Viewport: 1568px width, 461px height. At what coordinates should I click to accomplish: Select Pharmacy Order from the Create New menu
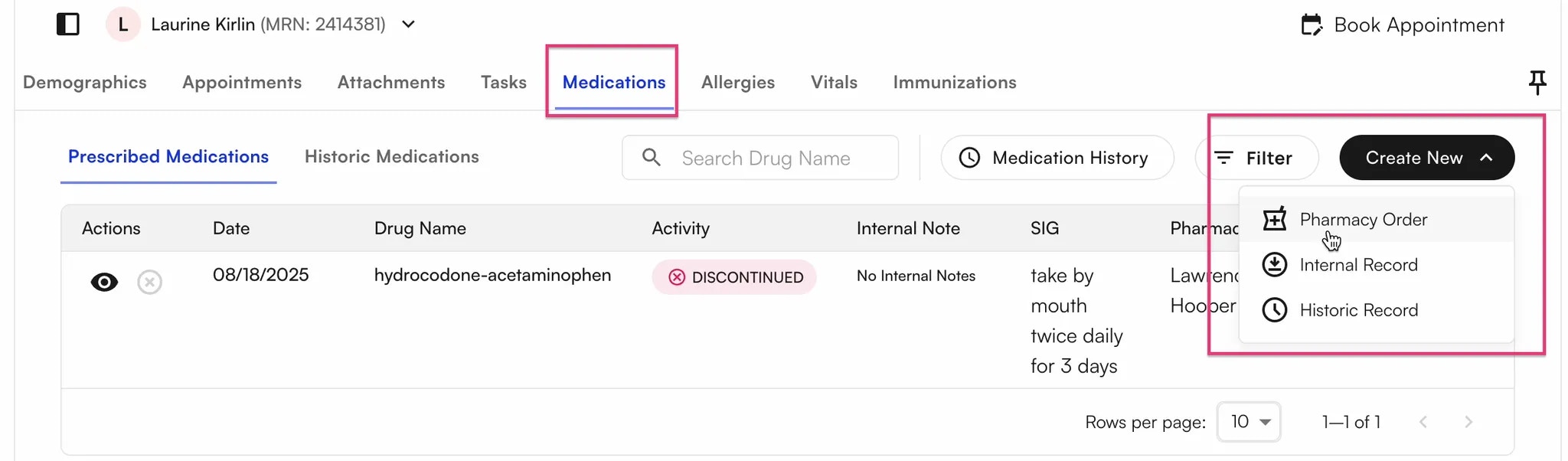(1364, 219)
